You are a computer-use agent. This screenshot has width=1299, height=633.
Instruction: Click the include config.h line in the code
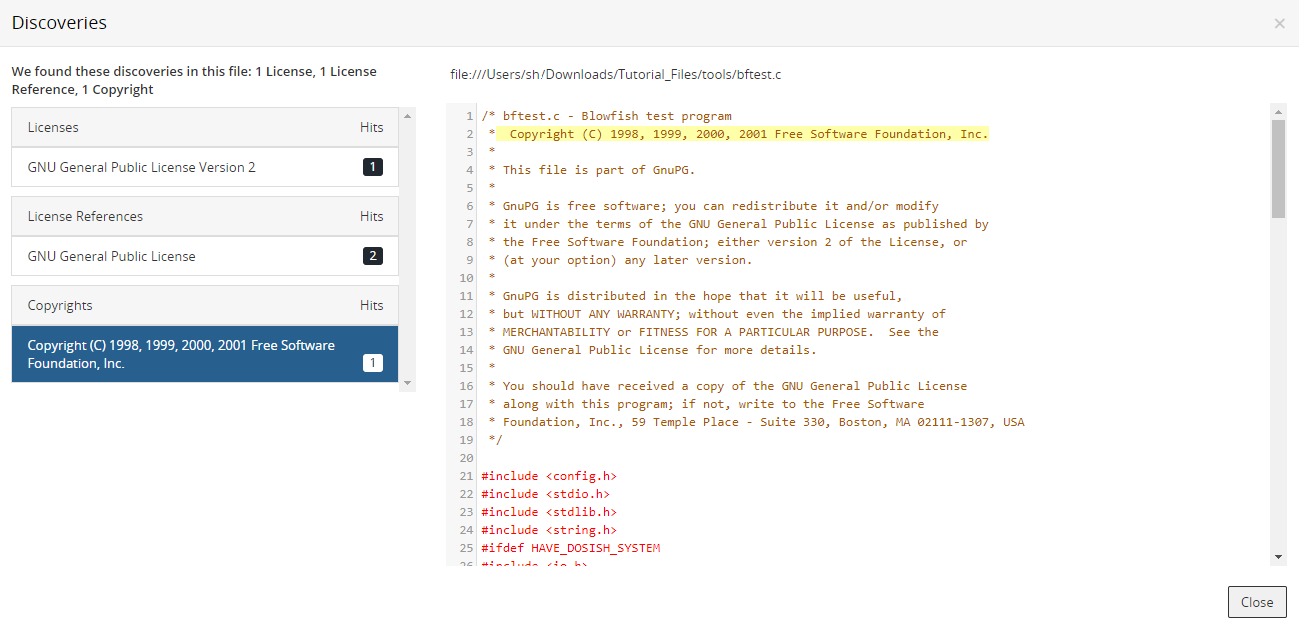coord(551,475)
